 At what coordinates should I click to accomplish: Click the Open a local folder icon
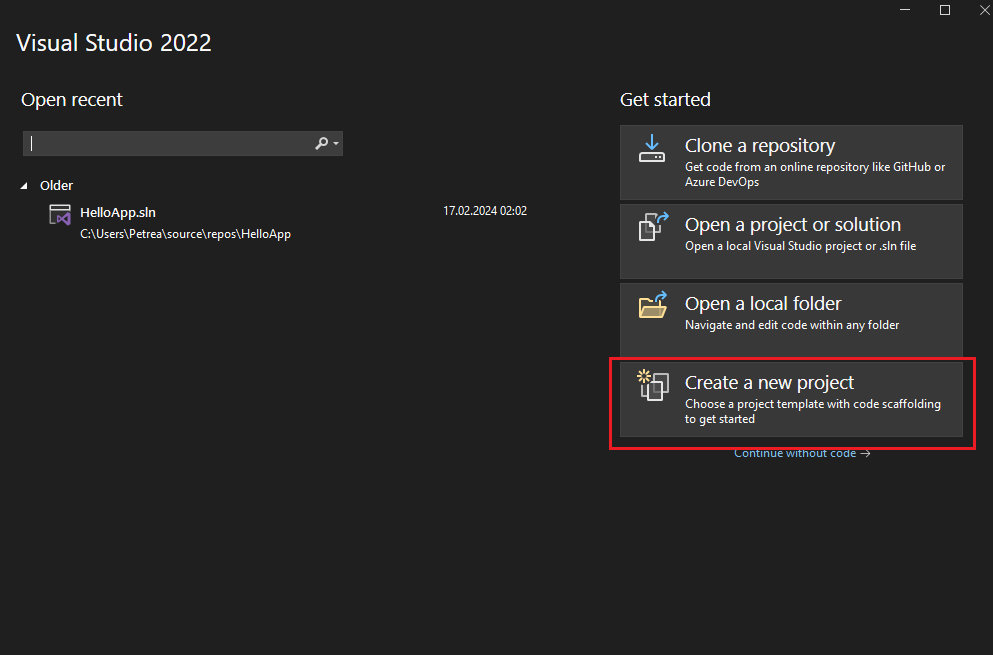tap(653, 305)
